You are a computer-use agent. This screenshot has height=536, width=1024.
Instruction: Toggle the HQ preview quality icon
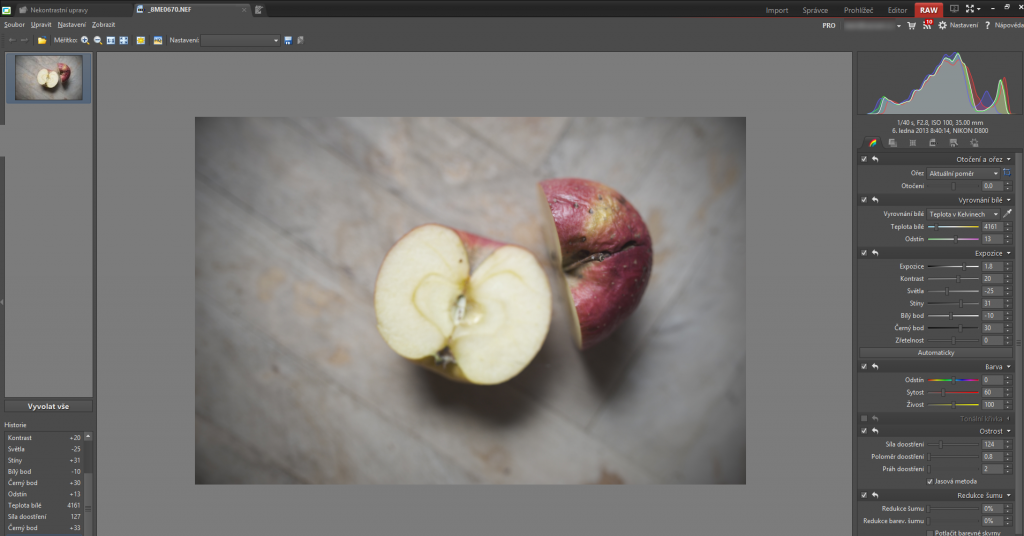click(157, 40)
